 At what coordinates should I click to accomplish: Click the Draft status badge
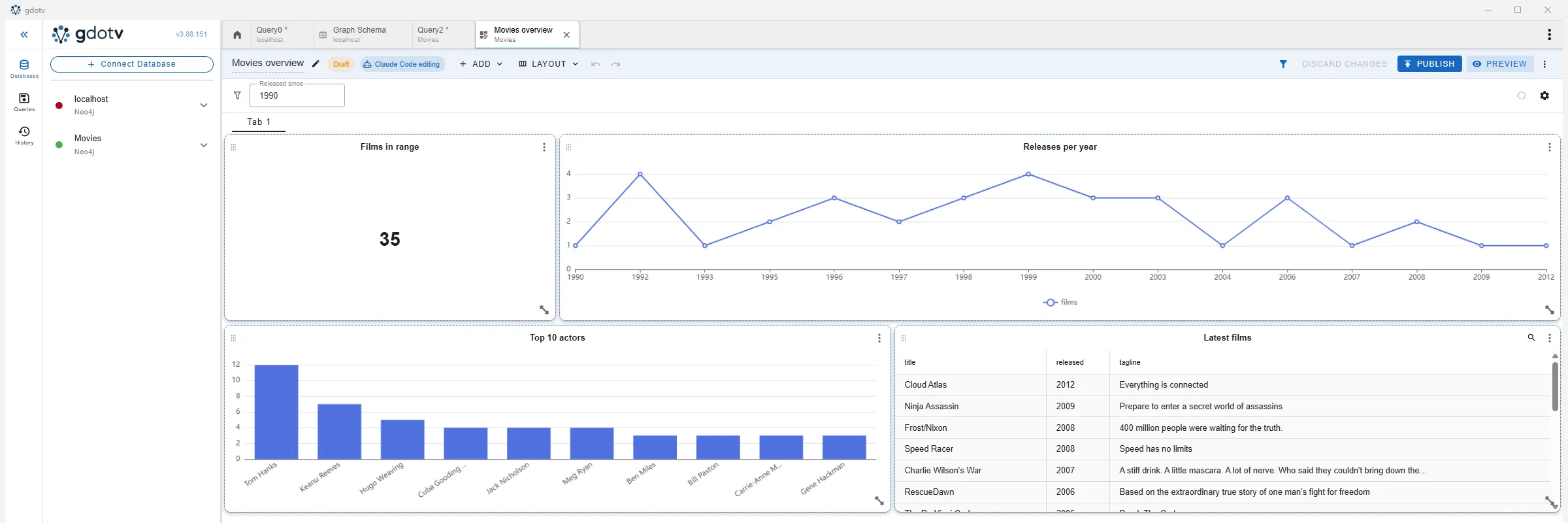341,64
